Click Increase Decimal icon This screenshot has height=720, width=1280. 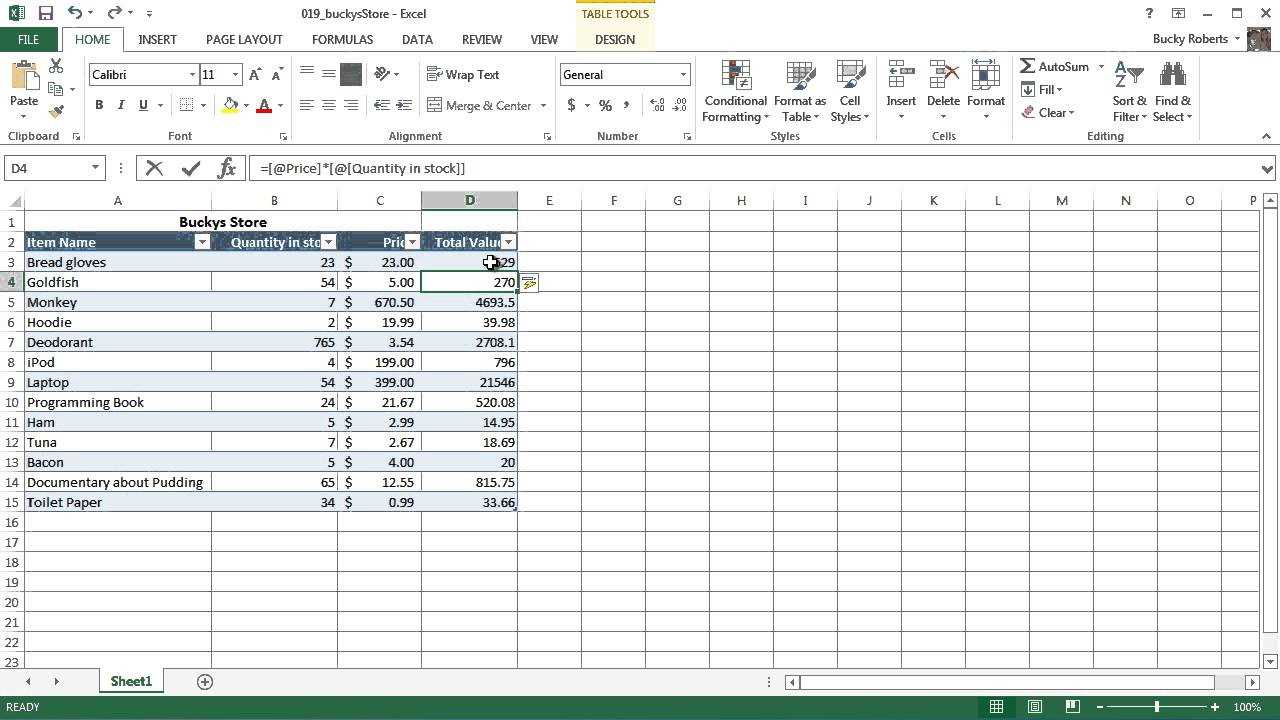(657, 105)
